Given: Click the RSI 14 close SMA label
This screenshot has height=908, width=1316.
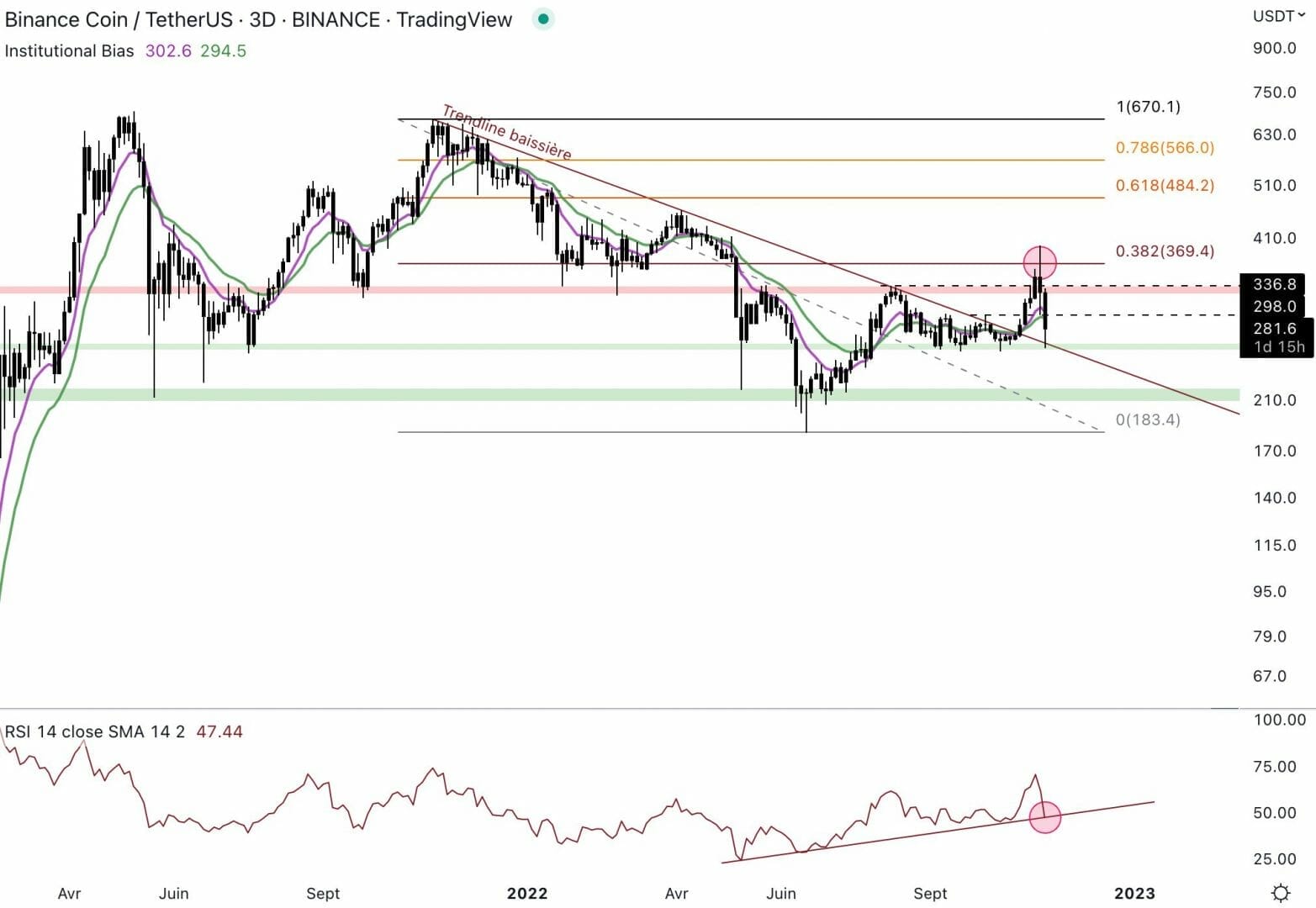Looking at the screenshot, I should tap(94, 732).
